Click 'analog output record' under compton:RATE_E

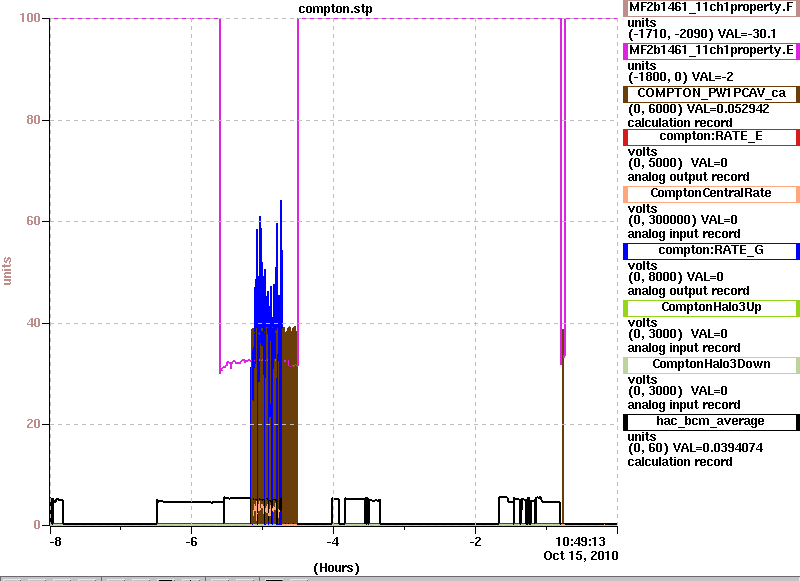coord(688,177)
